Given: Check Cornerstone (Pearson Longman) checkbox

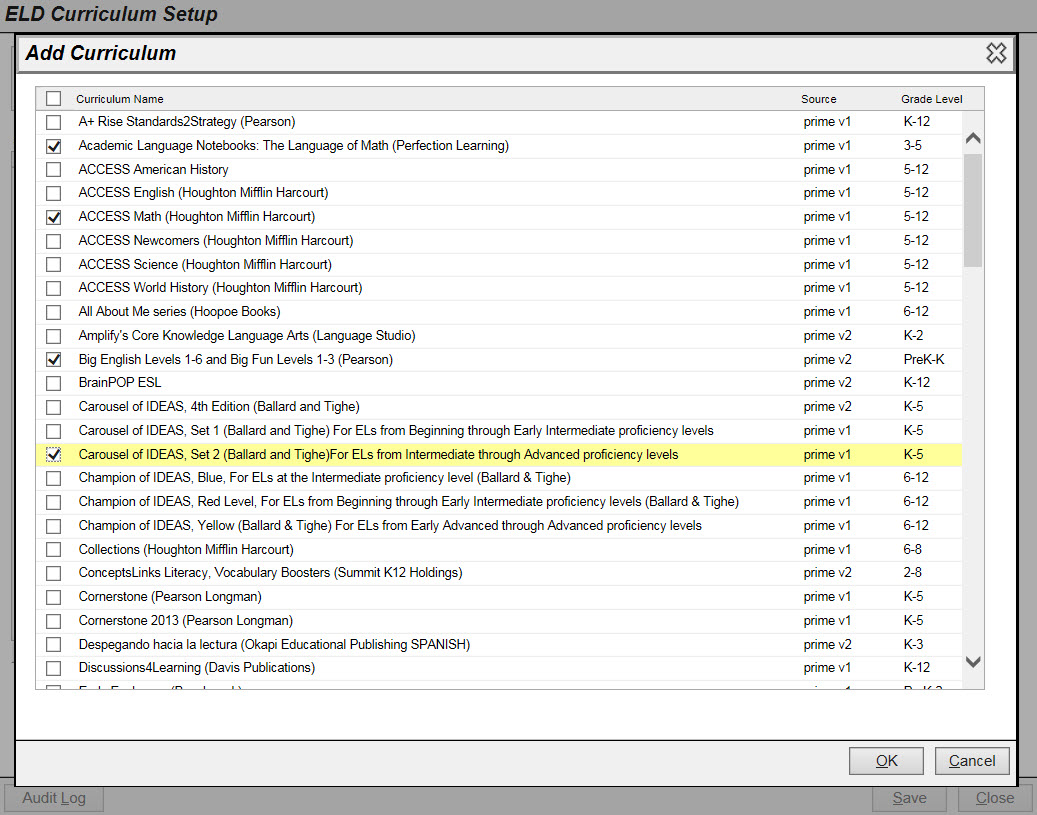Looking at the screenshot, I should pyautogui.click(x=54, y=597).
